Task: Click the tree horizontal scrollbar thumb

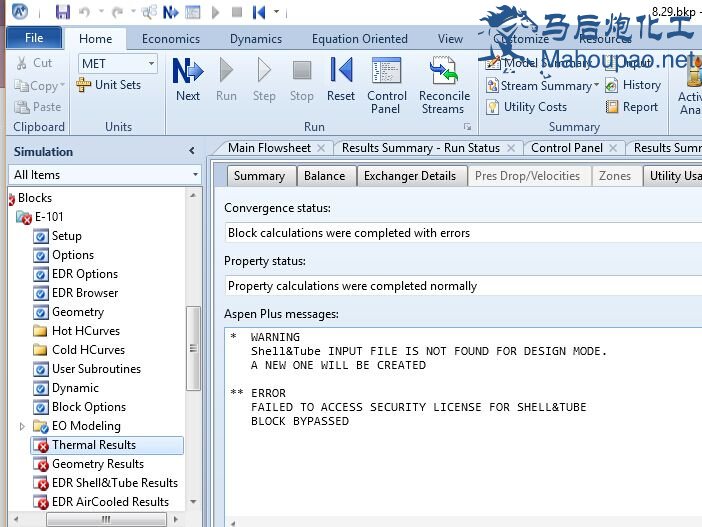Action: [x=106, y=519]
